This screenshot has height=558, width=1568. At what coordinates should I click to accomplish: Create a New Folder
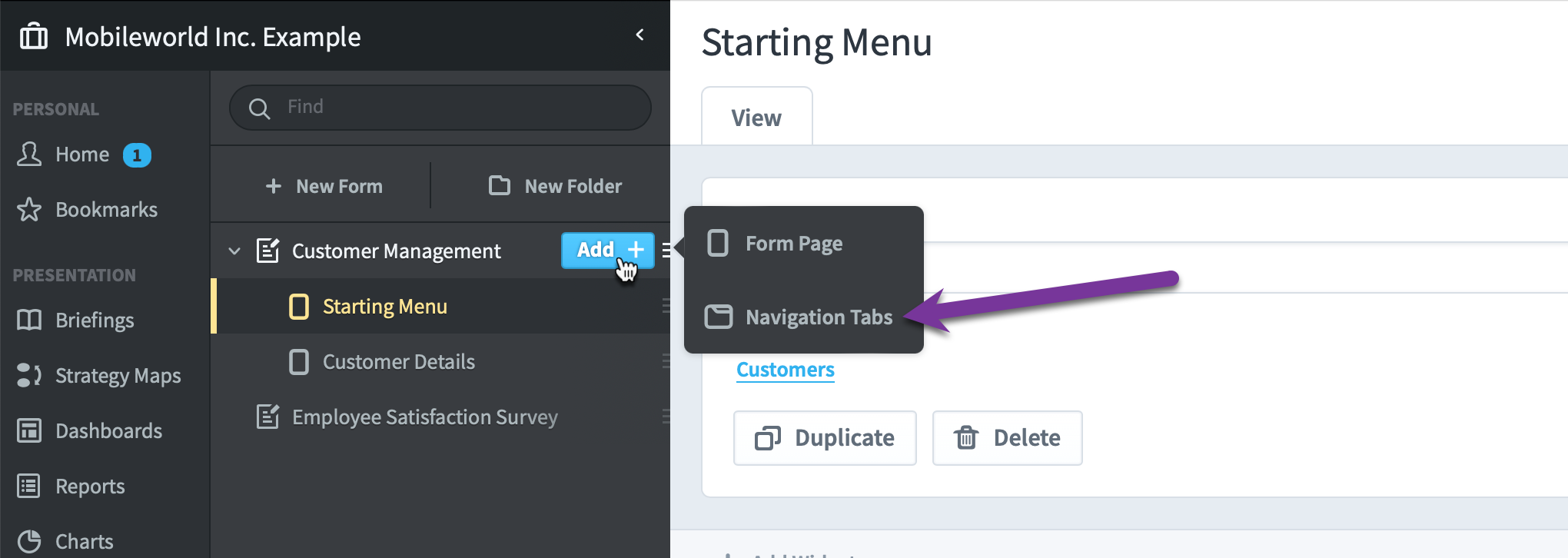click(556, 186)
